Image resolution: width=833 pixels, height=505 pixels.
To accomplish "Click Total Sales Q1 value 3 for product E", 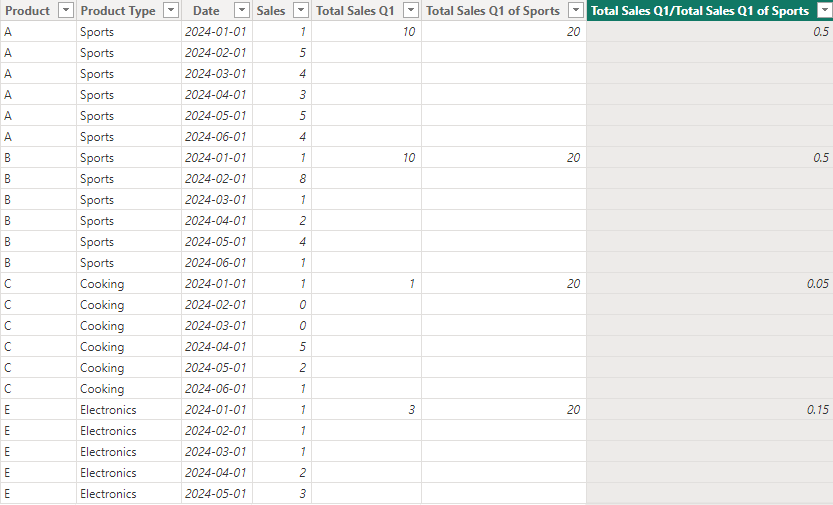I will click(x=367, y=409).
